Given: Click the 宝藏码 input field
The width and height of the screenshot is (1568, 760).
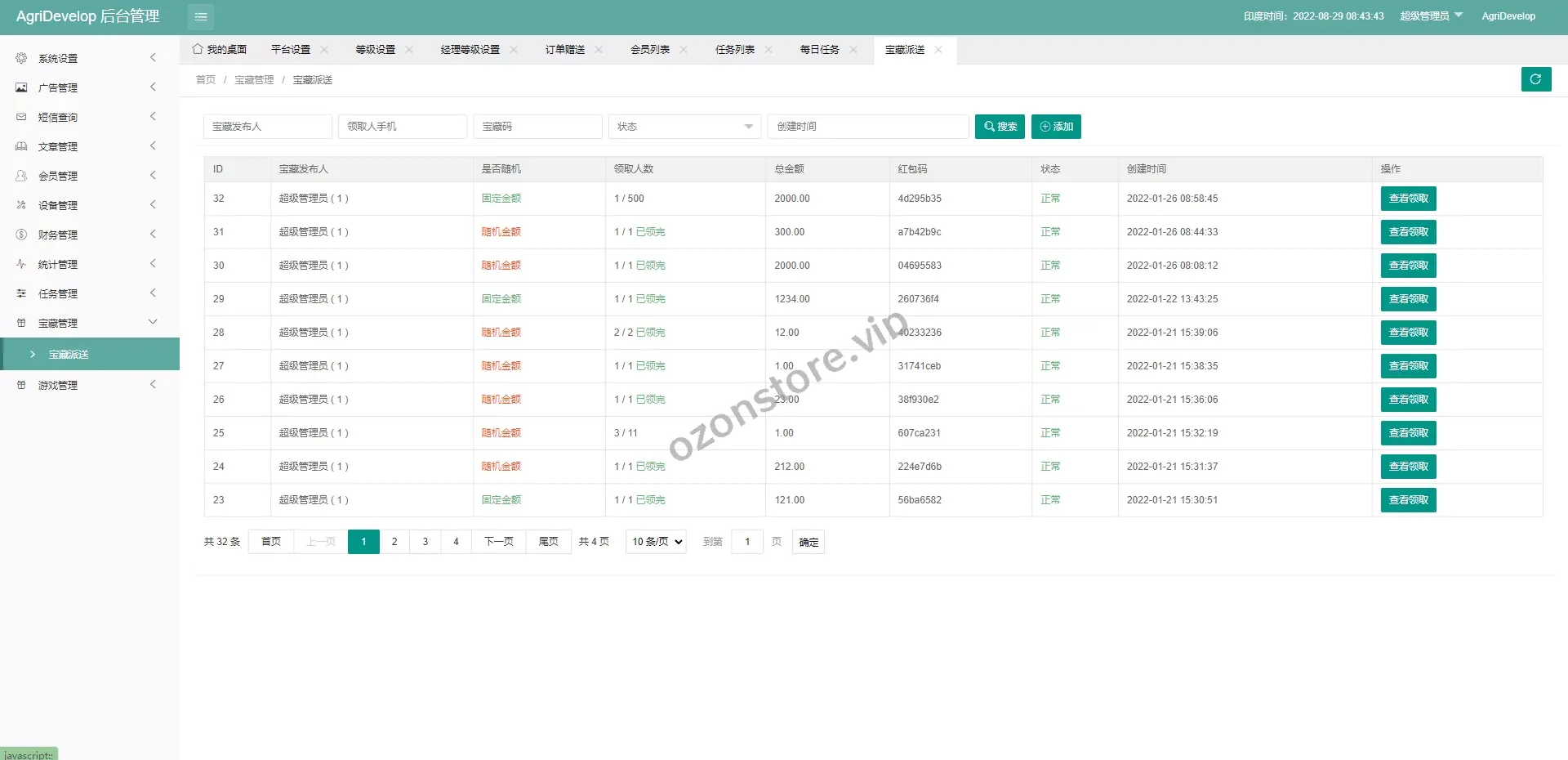Looking at the screenshot, I should (x=537, y=127).
